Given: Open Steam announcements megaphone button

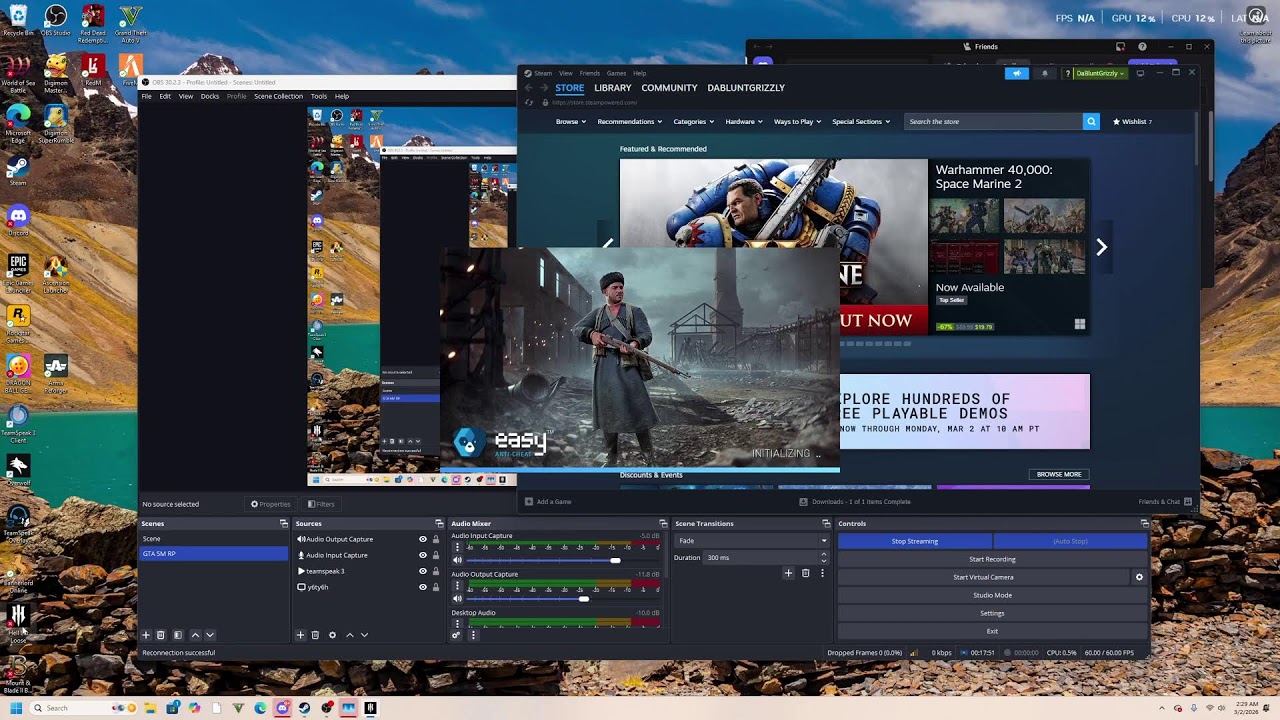Looking at the screenshot, I should tap(1017, 73).
